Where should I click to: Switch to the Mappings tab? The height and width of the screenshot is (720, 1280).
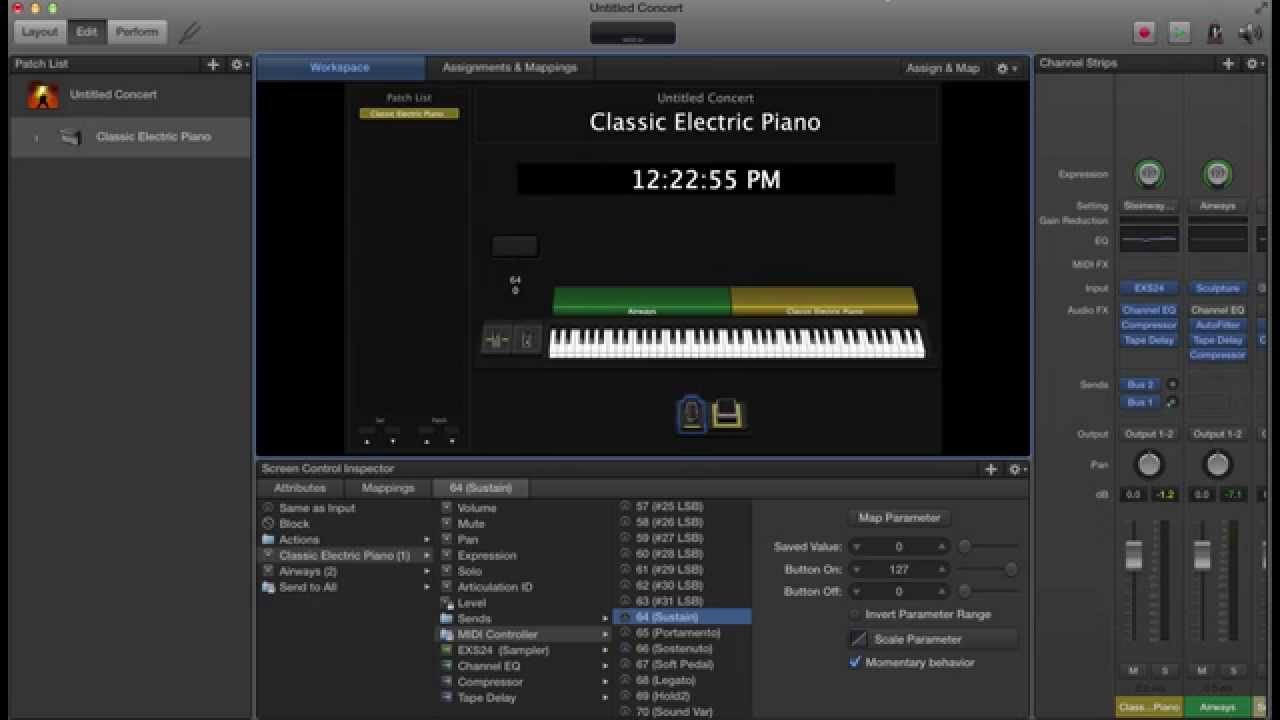point(388,488)
